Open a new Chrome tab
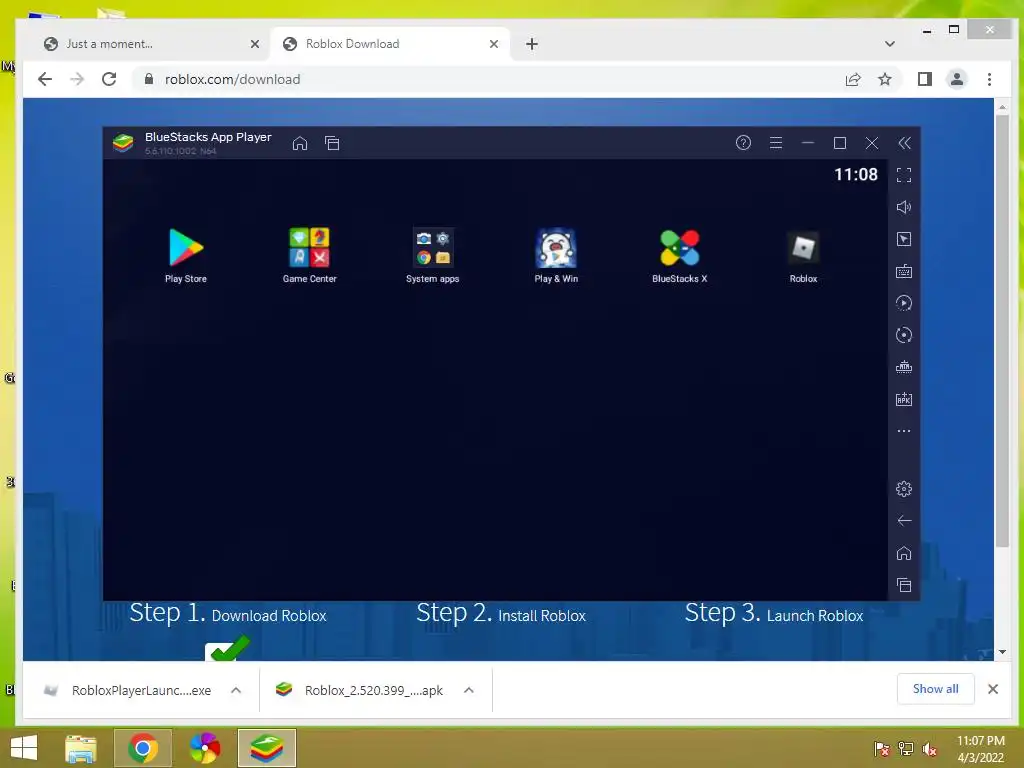 pos(532,44)
